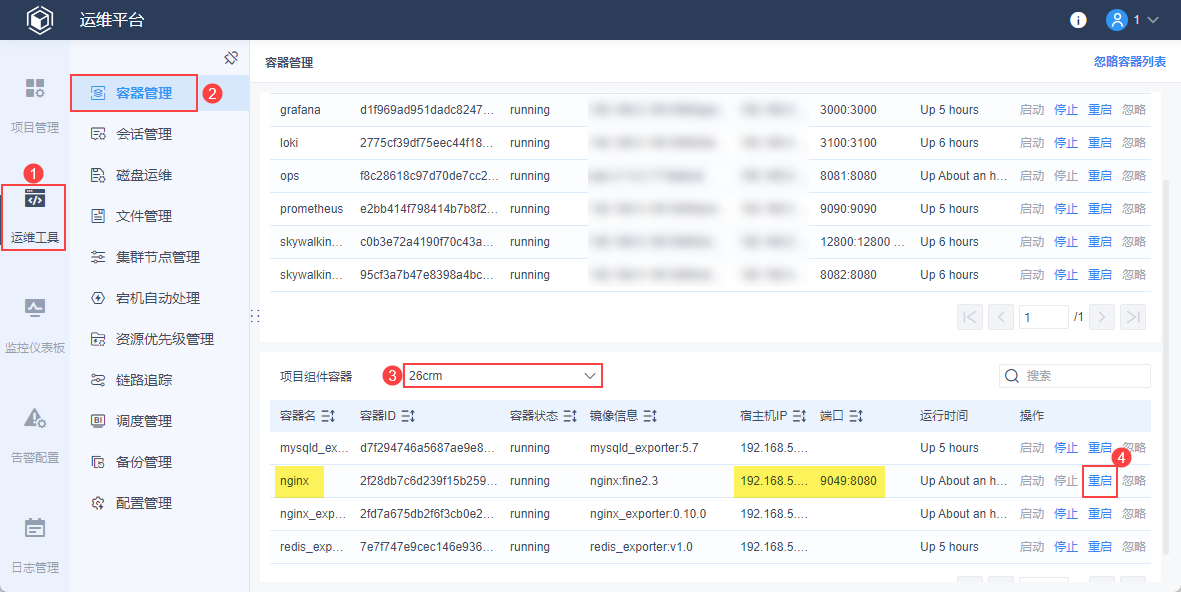Click 停止 for mysqld_exporter container
1181x592 pixels.
tap(1066, 447)
